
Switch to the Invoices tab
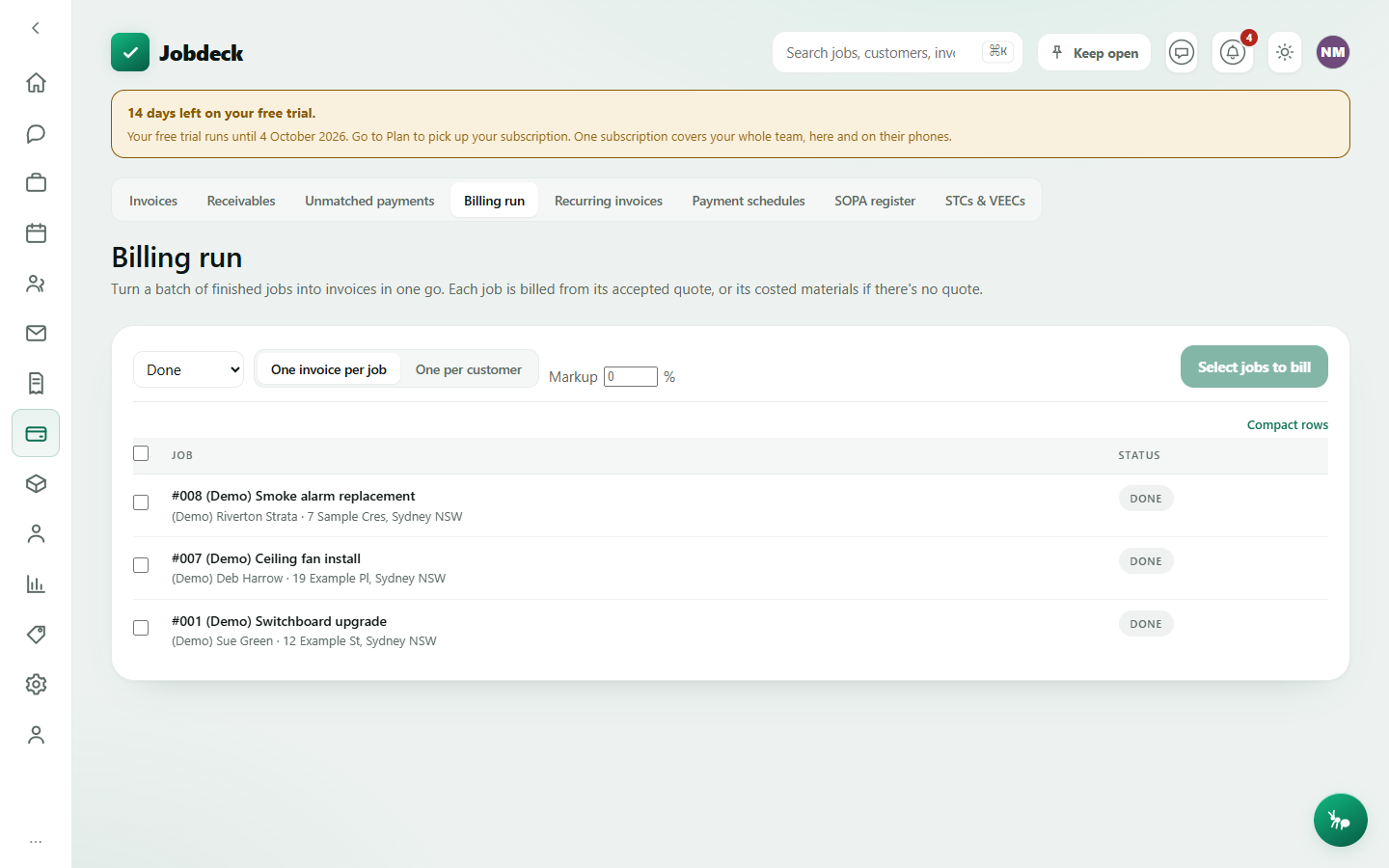pos(153,201)
